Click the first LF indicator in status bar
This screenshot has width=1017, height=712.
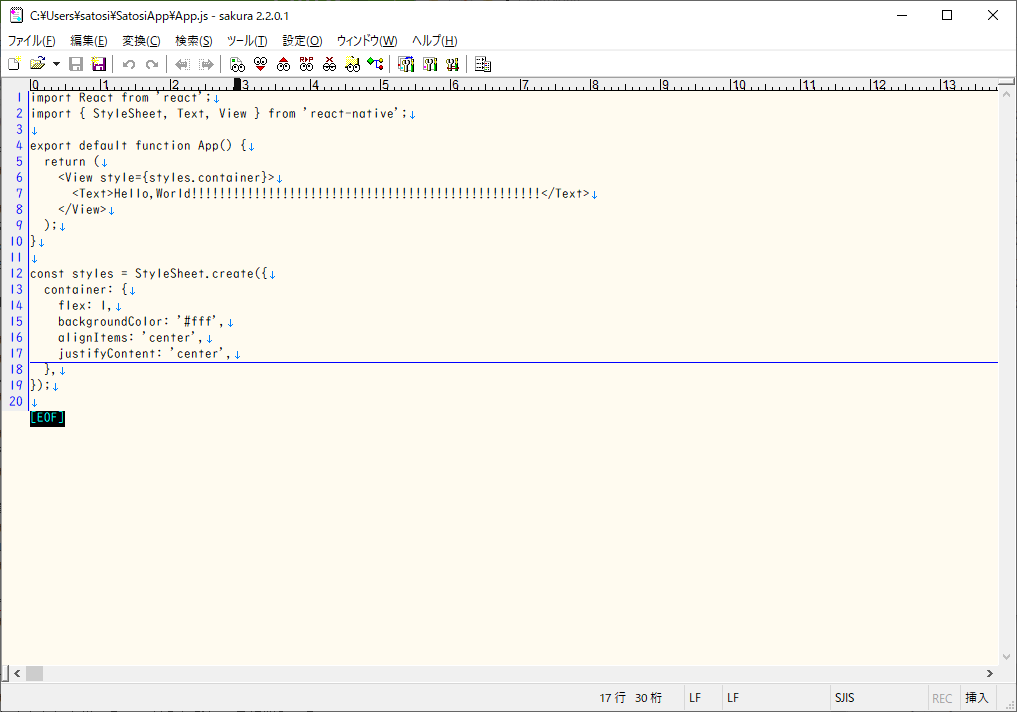(695, 698)
